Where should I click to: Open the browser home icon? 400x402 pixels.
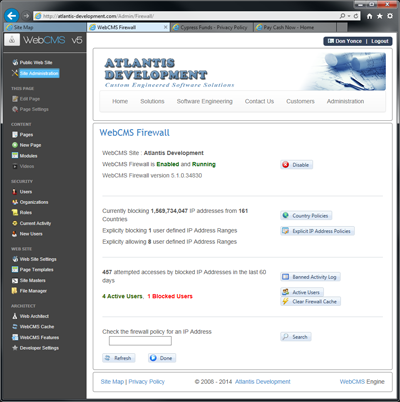pyautogui.click(x=369, y=16)
